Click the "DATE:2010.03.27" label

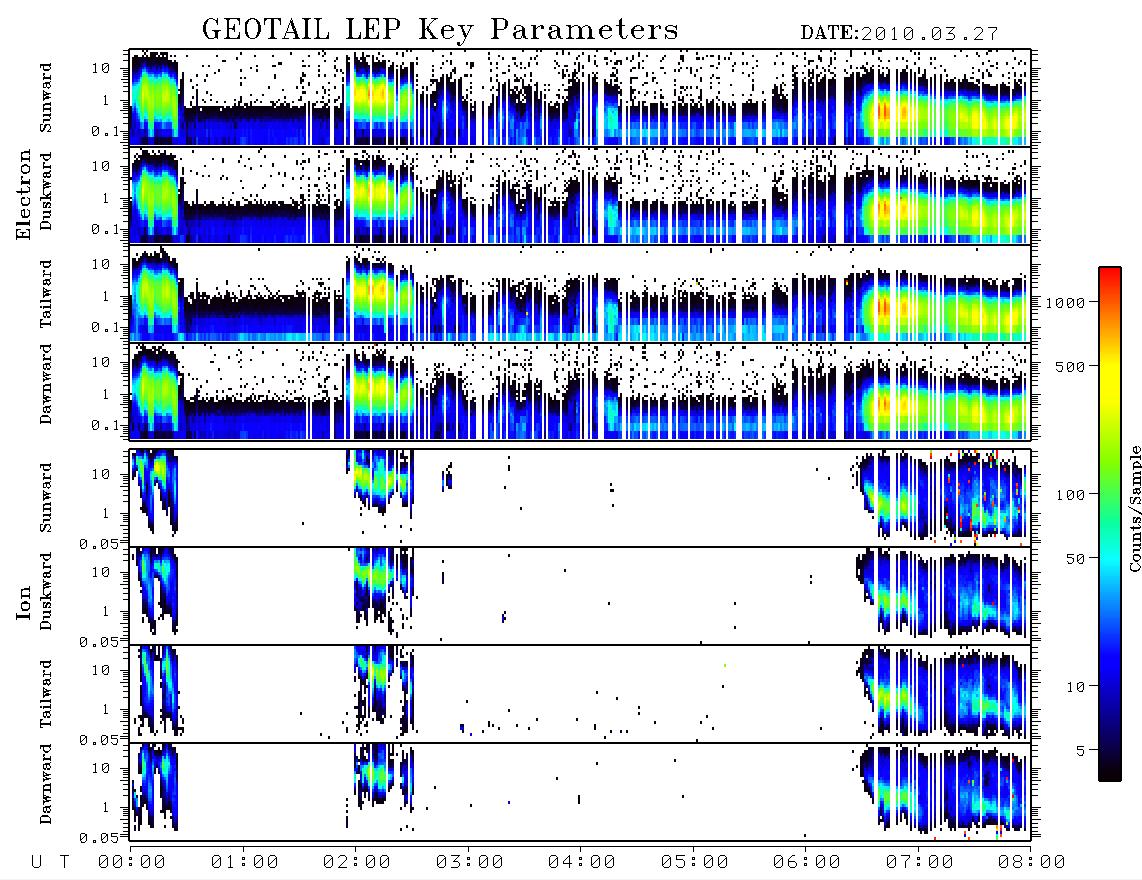899,34
